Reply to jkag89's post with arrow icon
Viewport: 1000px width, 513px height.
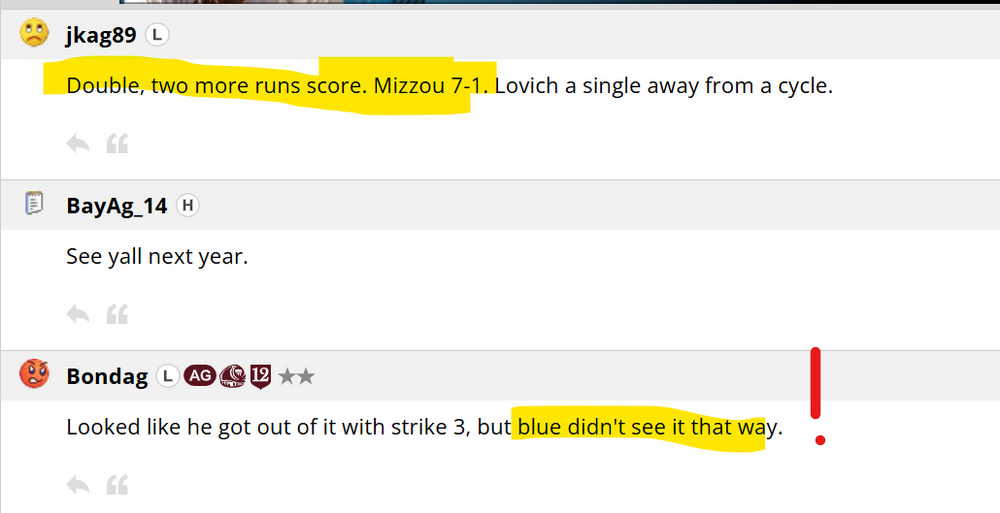[x=78, y=144]
